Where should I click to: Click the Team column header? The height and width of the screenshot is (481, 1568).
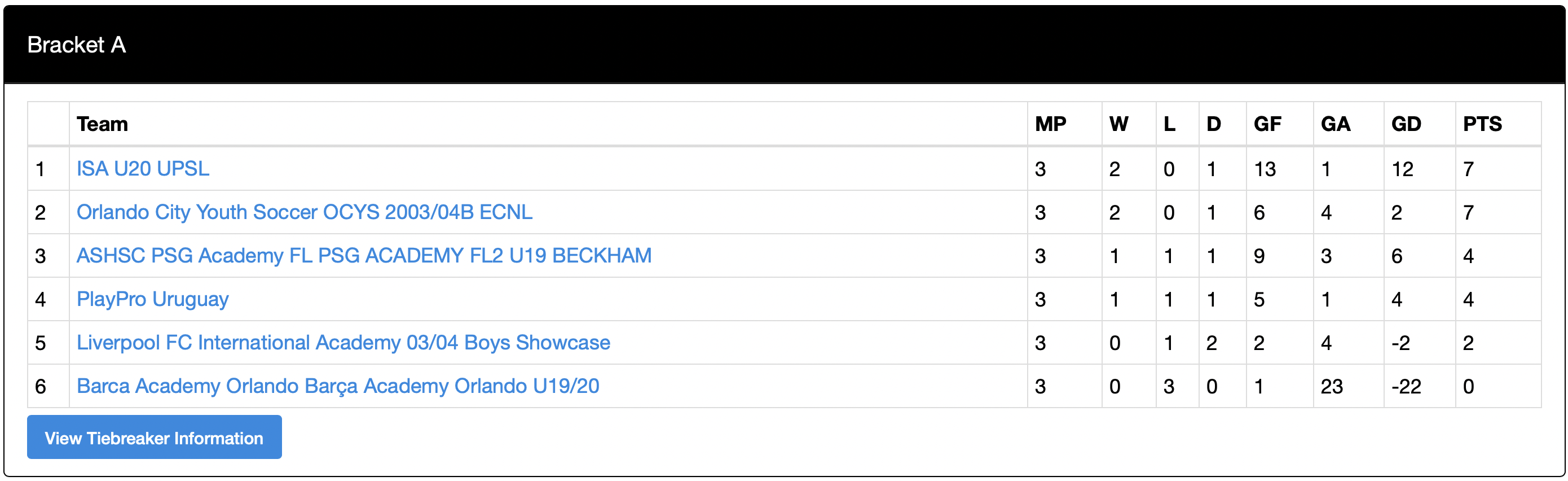click(102, 124)
